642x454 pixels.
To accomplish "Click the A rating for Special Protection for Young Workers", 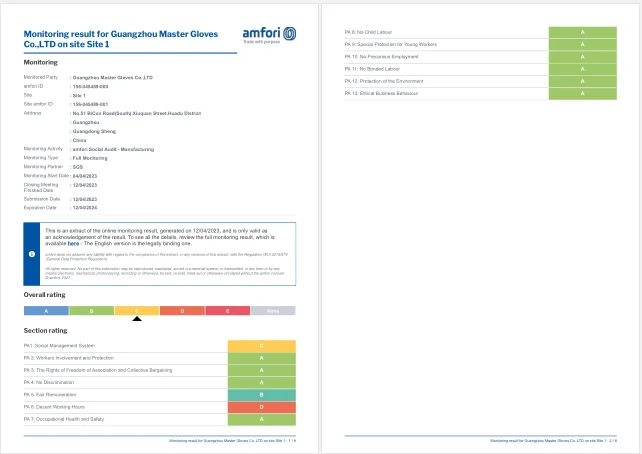I will (583, 45).
